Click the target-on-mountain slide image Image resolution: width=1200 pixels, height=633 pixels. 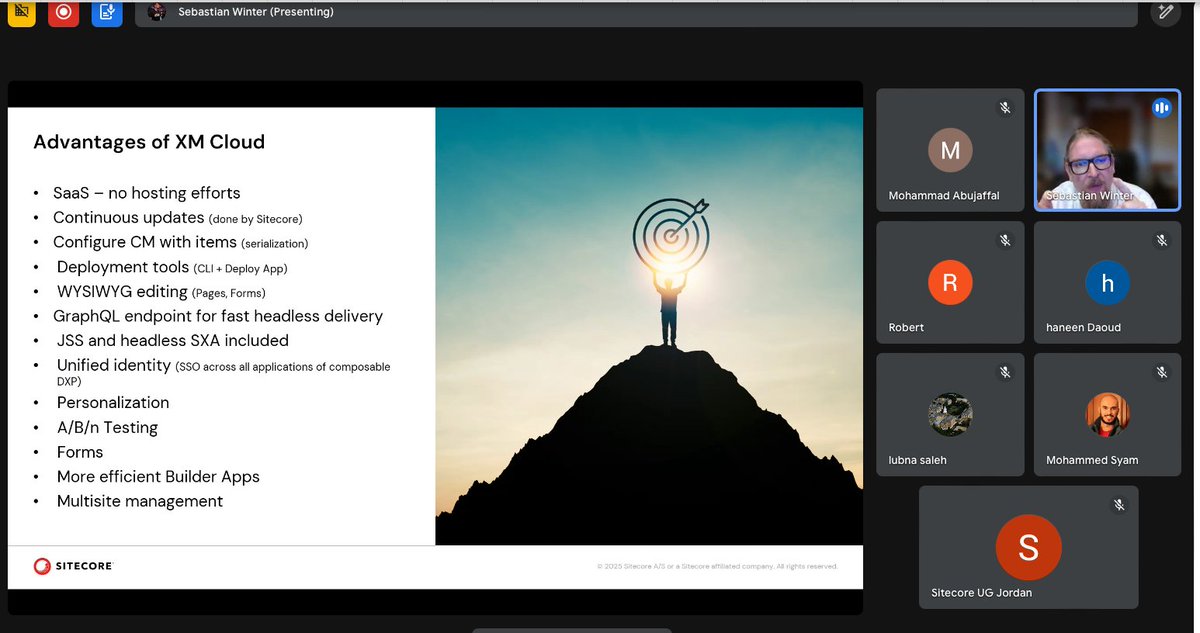pos(649,326)
